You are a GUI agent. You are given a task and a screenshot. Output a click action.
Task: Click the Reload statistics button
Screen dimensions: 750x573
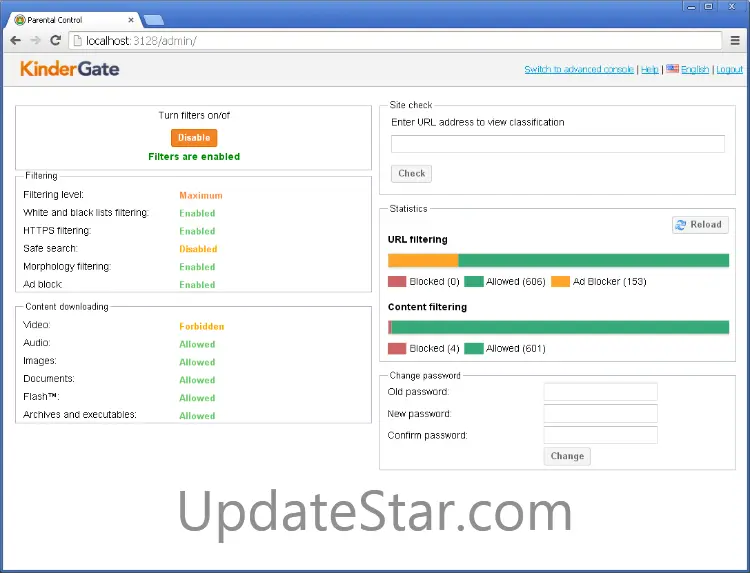(x=700, y=224)
